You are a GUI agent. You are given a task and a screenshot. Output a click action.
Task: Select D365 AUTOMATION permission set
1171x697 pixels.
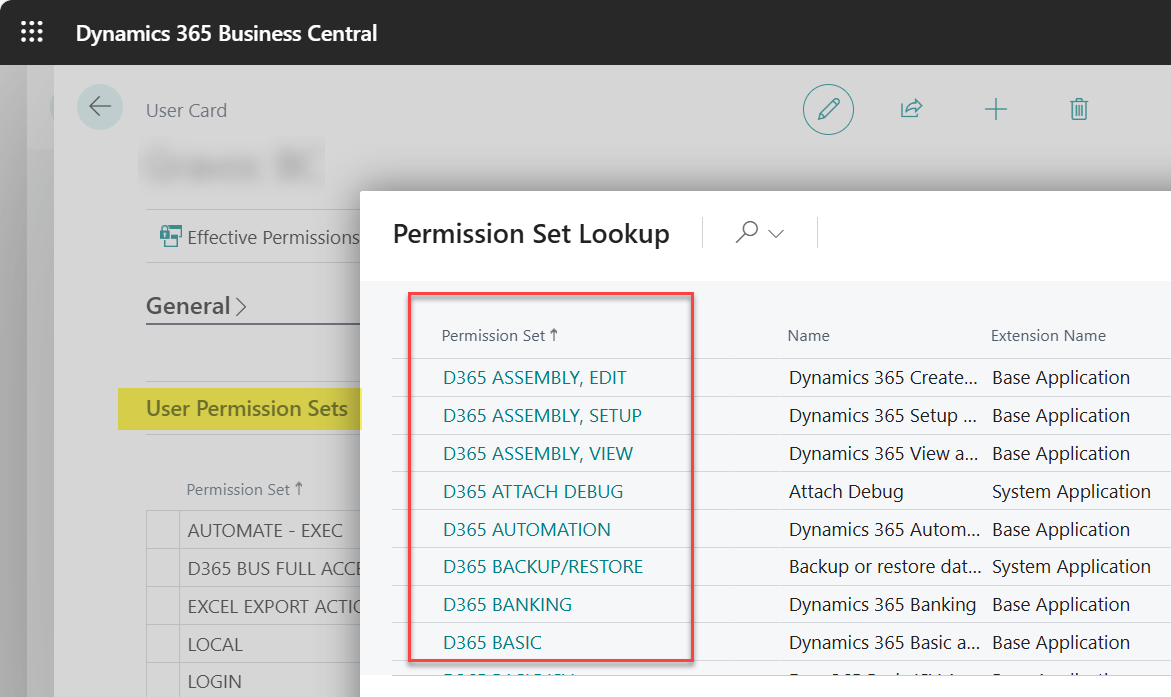coord(527,530)
